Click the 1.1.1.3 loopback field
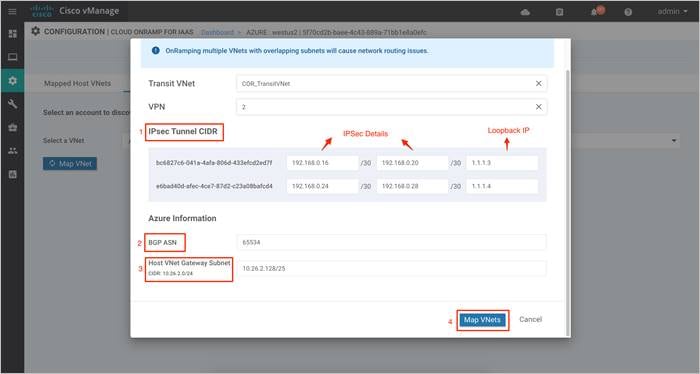 pyautogui.click(x=502, y=163)
